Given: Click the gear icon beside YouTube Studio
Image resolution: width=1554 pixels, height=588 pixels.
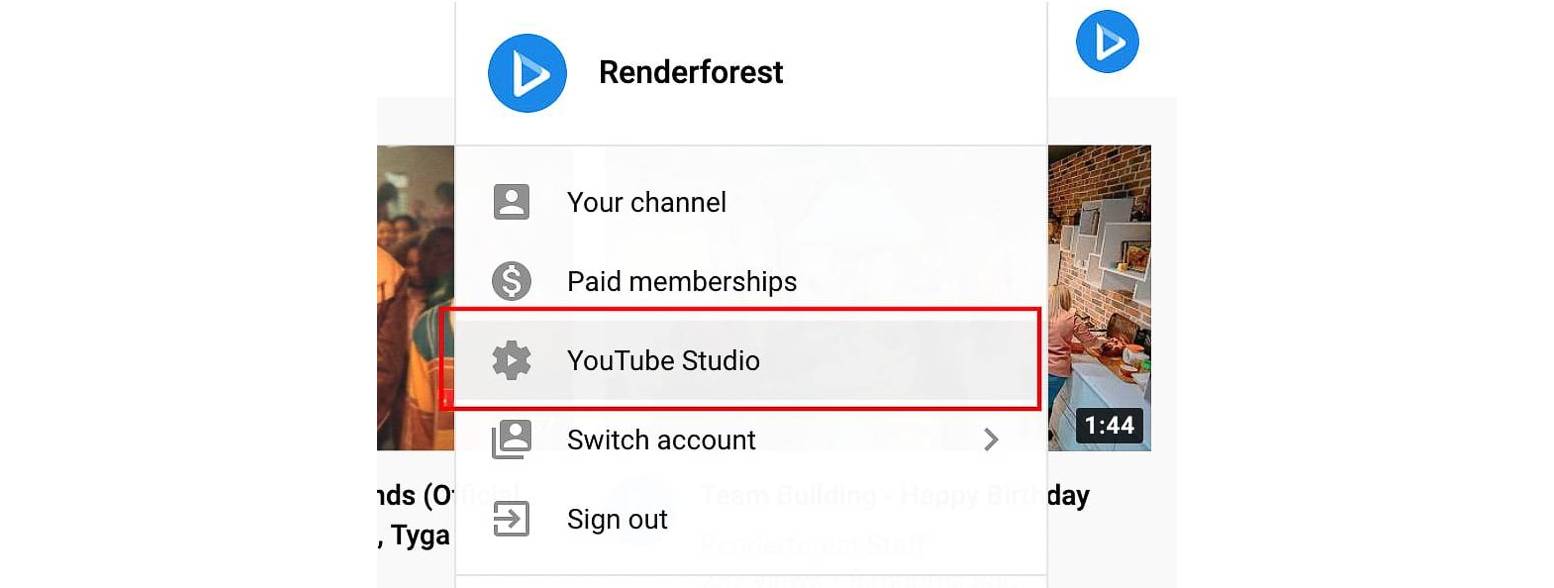Looking at the screenshot, I should (512, 360).
